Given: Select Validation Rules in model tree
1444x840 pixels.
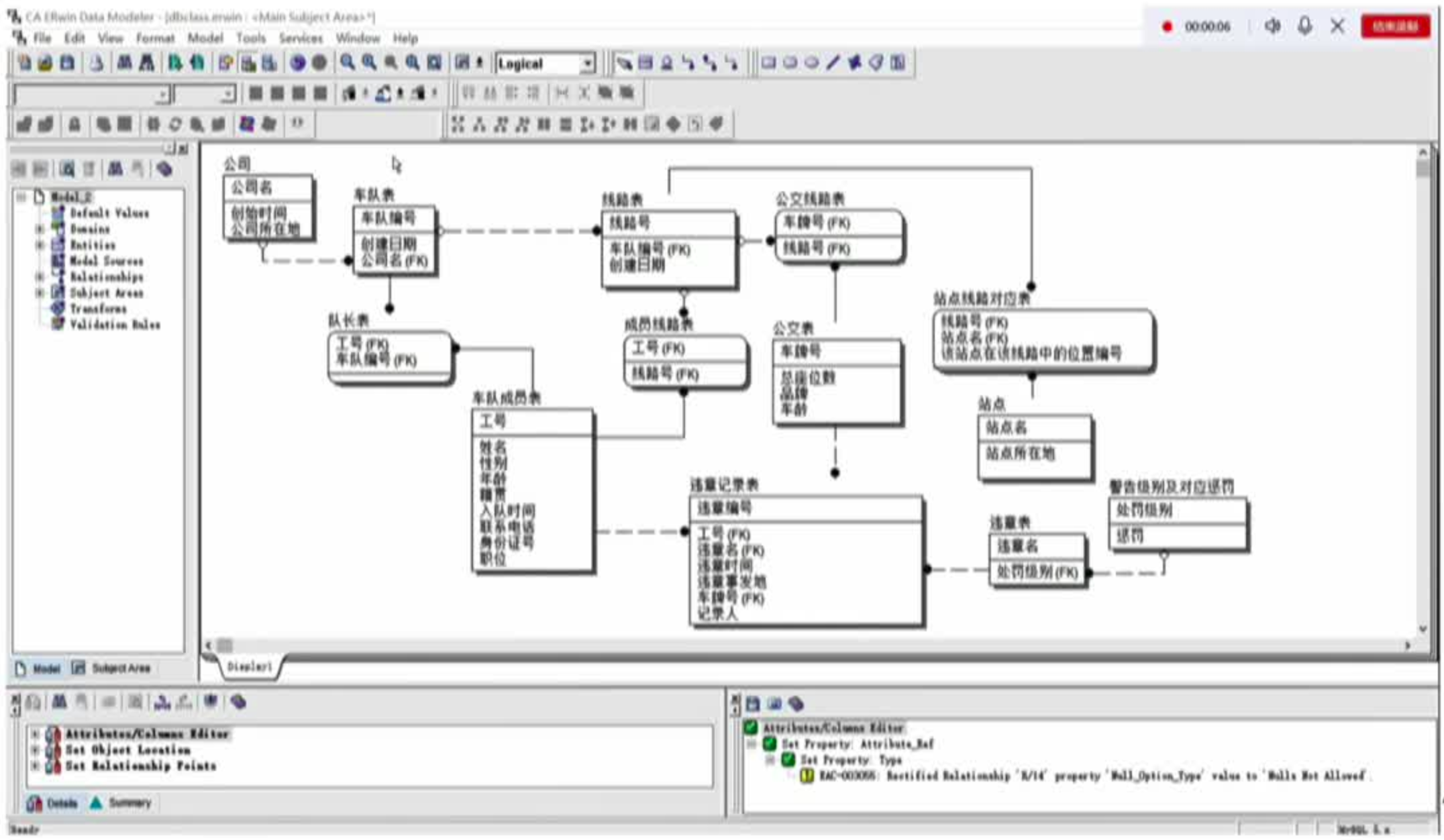Looking at the screenshot, I should pos(115,325).
